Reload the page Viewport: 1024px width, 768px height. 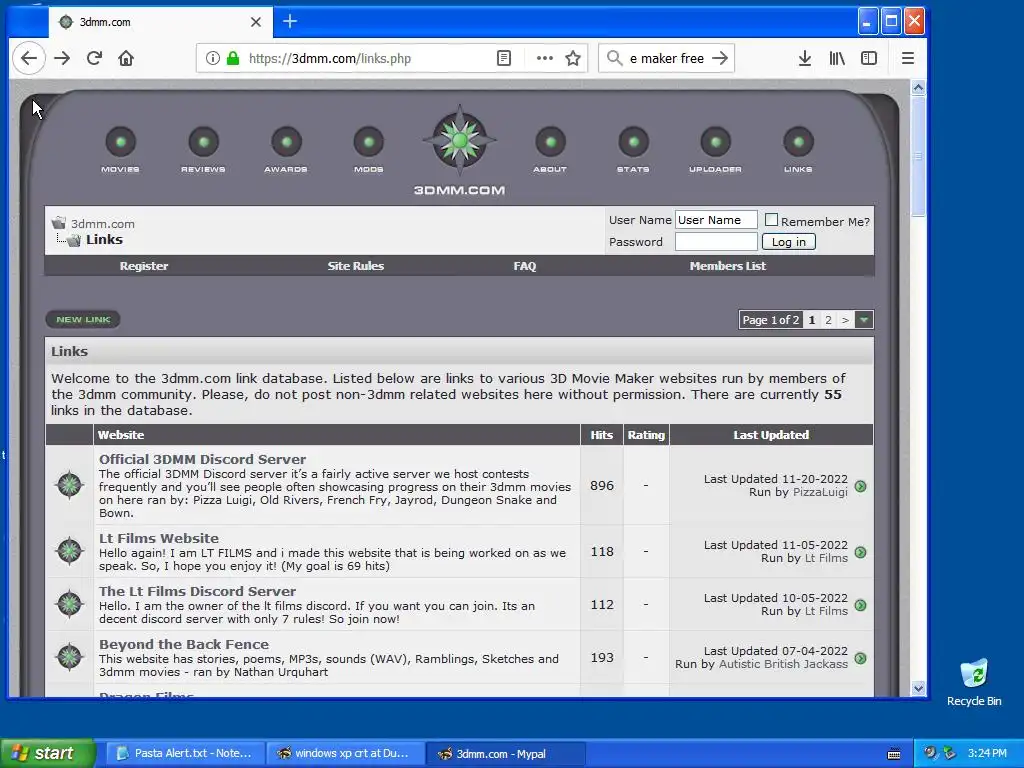94,58
